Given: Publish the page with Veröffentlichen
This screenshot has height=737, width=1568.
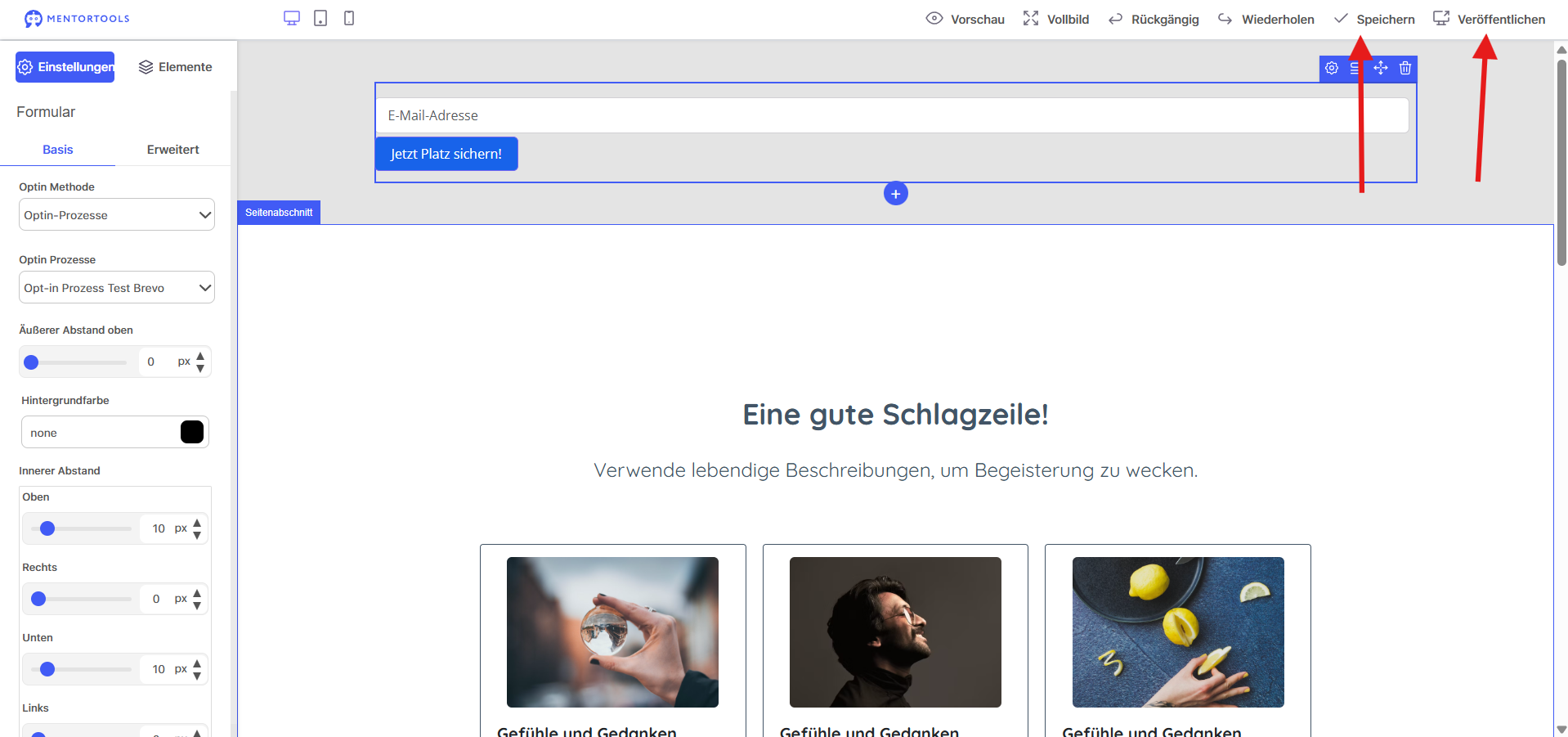Looking at the screenshot, I should pyautogui.click(x=1489, y=19).
